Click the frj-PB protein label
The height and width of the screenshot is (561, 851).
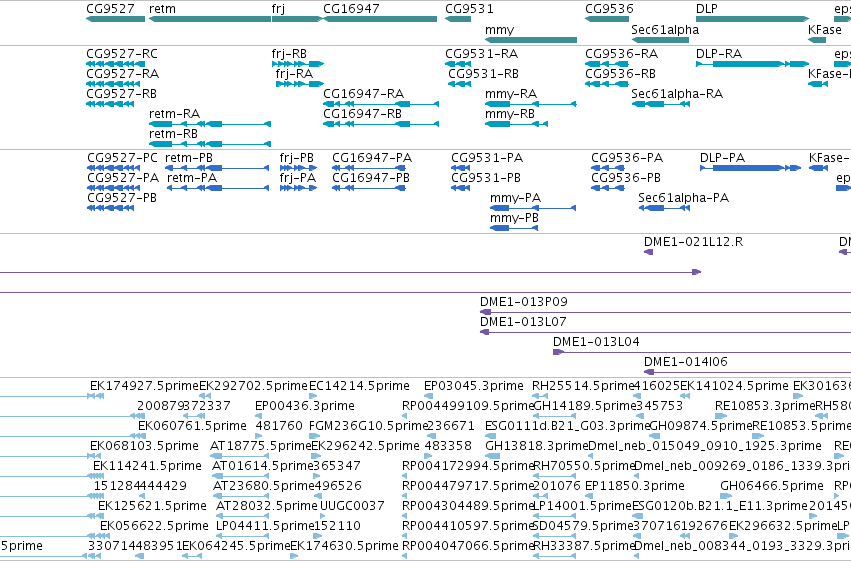[297, 158]
